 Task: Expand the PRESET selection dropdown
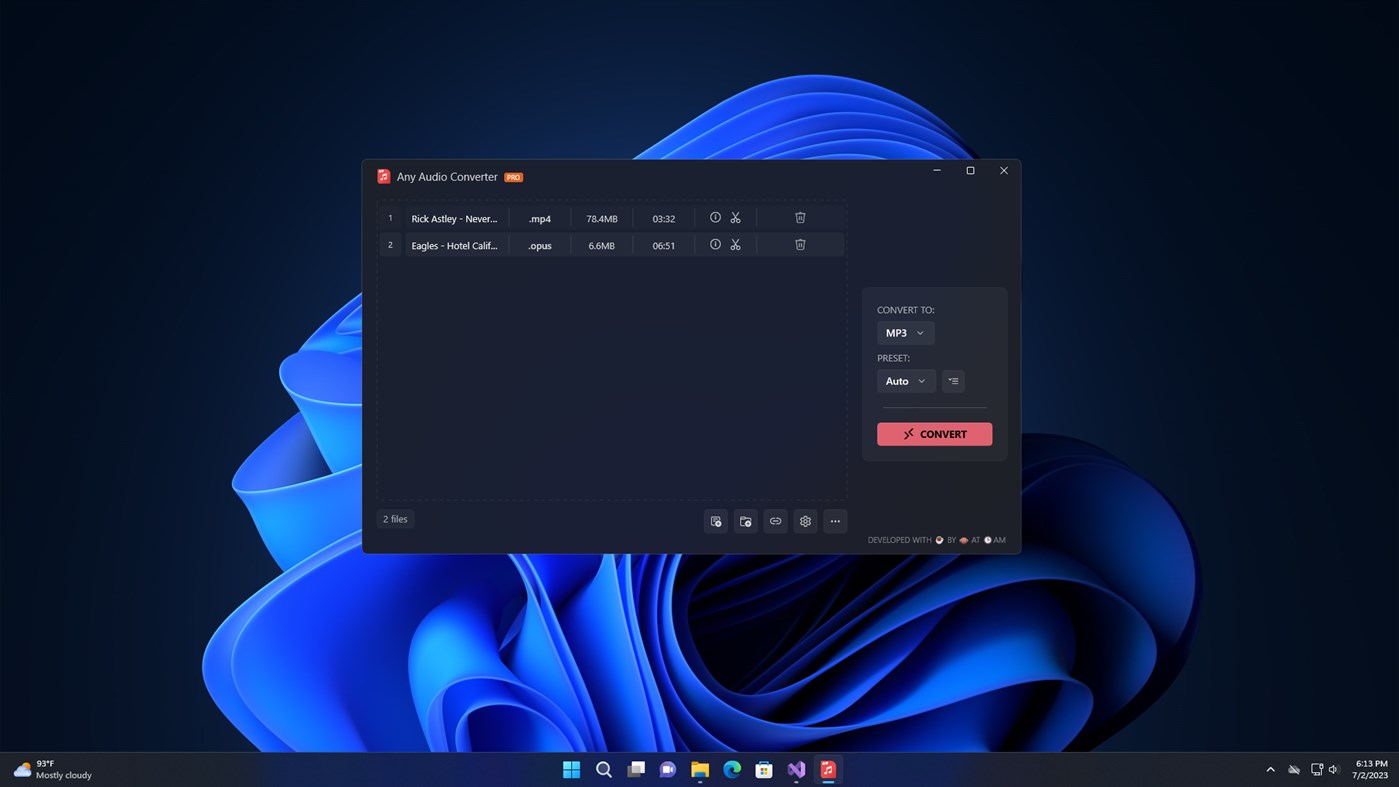coord(905,380)
